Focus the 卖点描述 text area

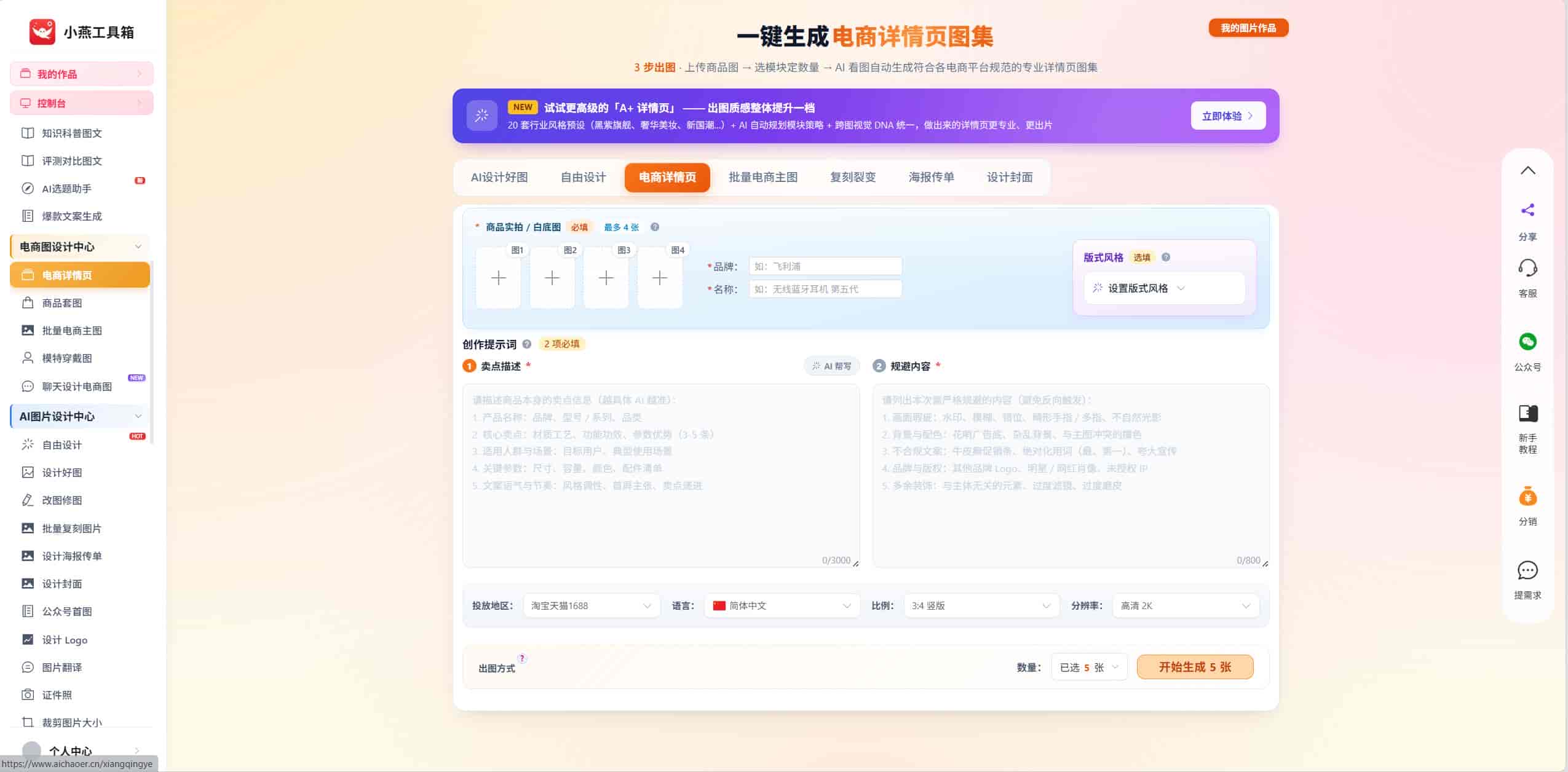(660, 476)
